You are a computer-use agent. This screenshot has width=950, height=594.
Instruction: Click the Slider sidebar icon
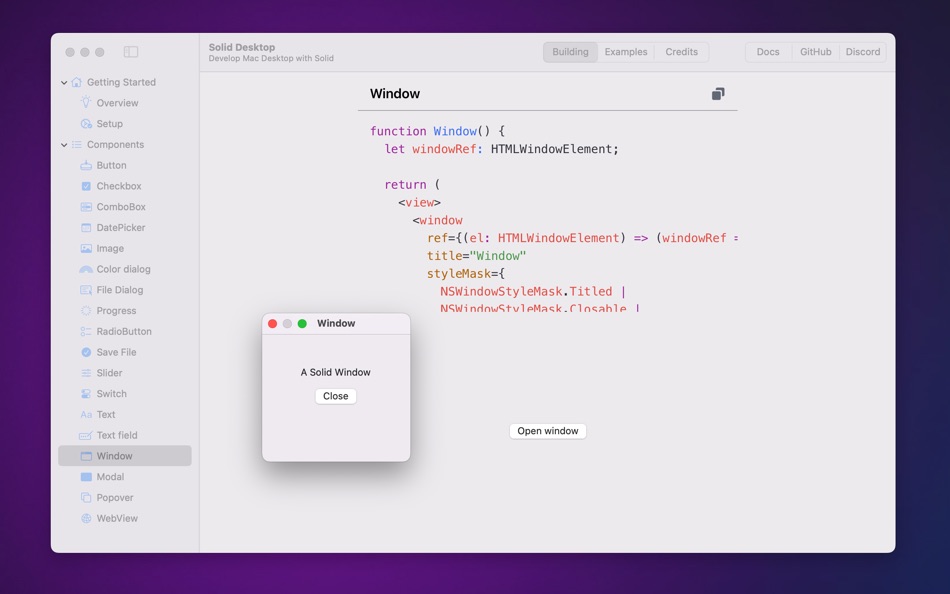[x=86, y=373]
